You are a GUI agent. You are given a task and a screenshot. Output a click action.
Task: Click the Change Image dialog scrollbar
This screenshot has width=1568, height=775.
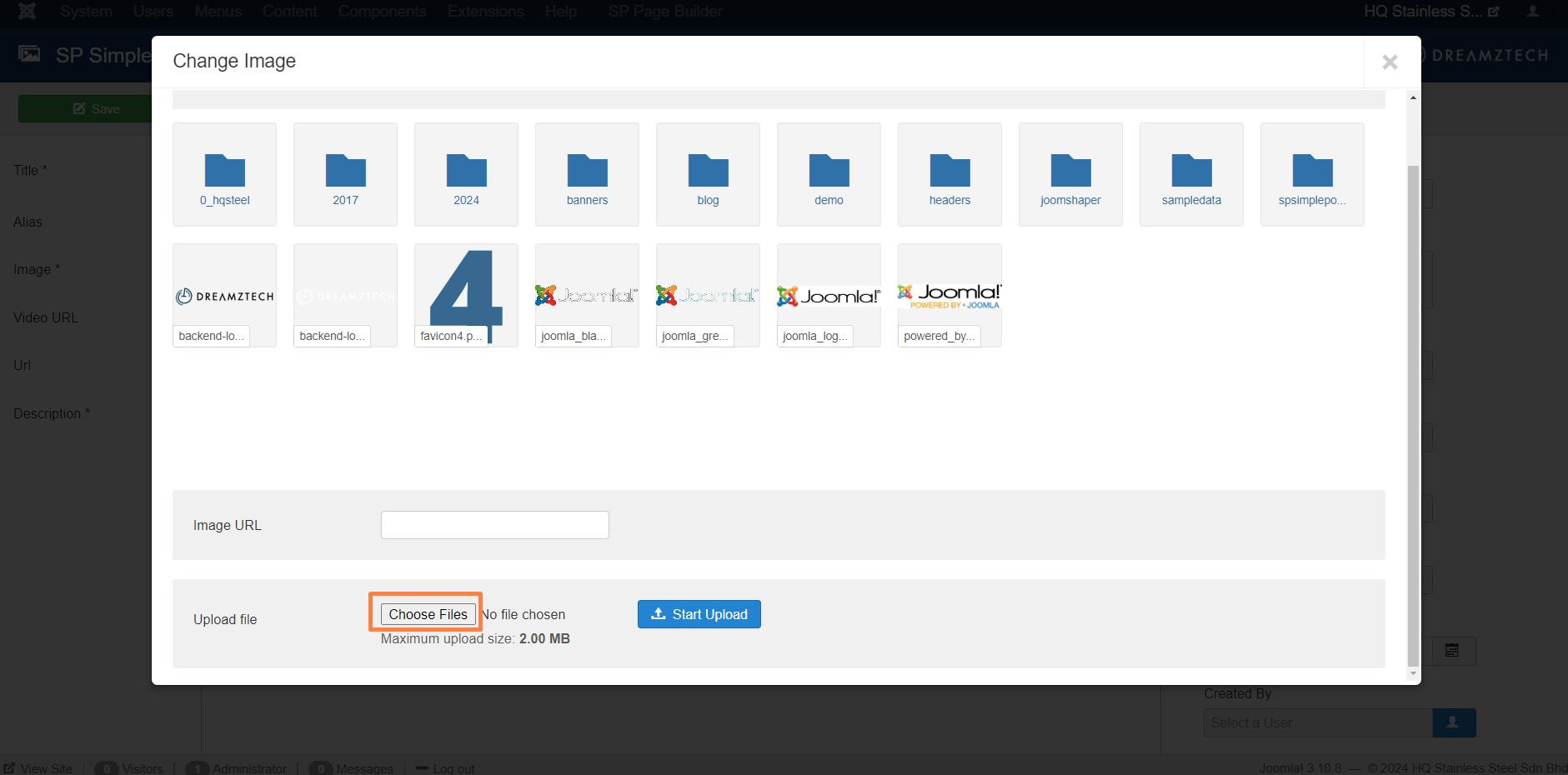tap(1413, 417)
